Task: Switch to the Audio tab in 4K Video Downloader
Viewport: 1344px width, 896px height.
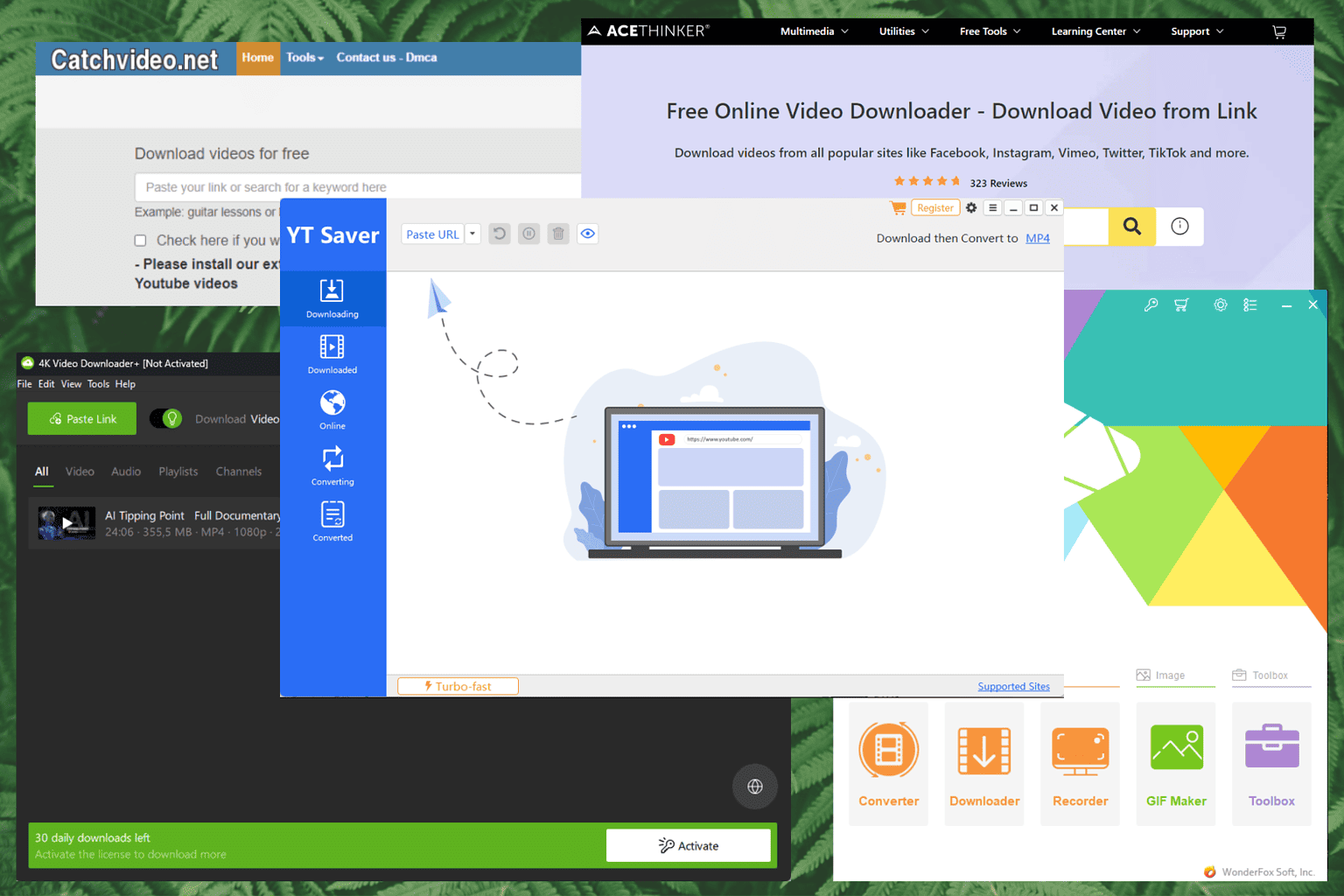Action: click(125, 471)
